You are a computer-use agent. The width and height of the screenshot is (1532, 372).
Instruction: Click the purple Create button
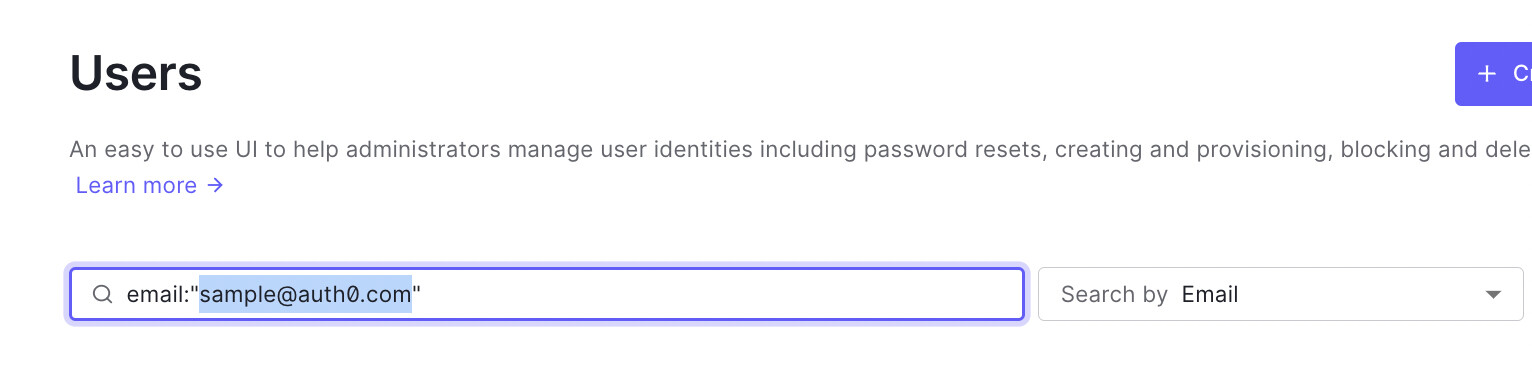[1494, 74]
